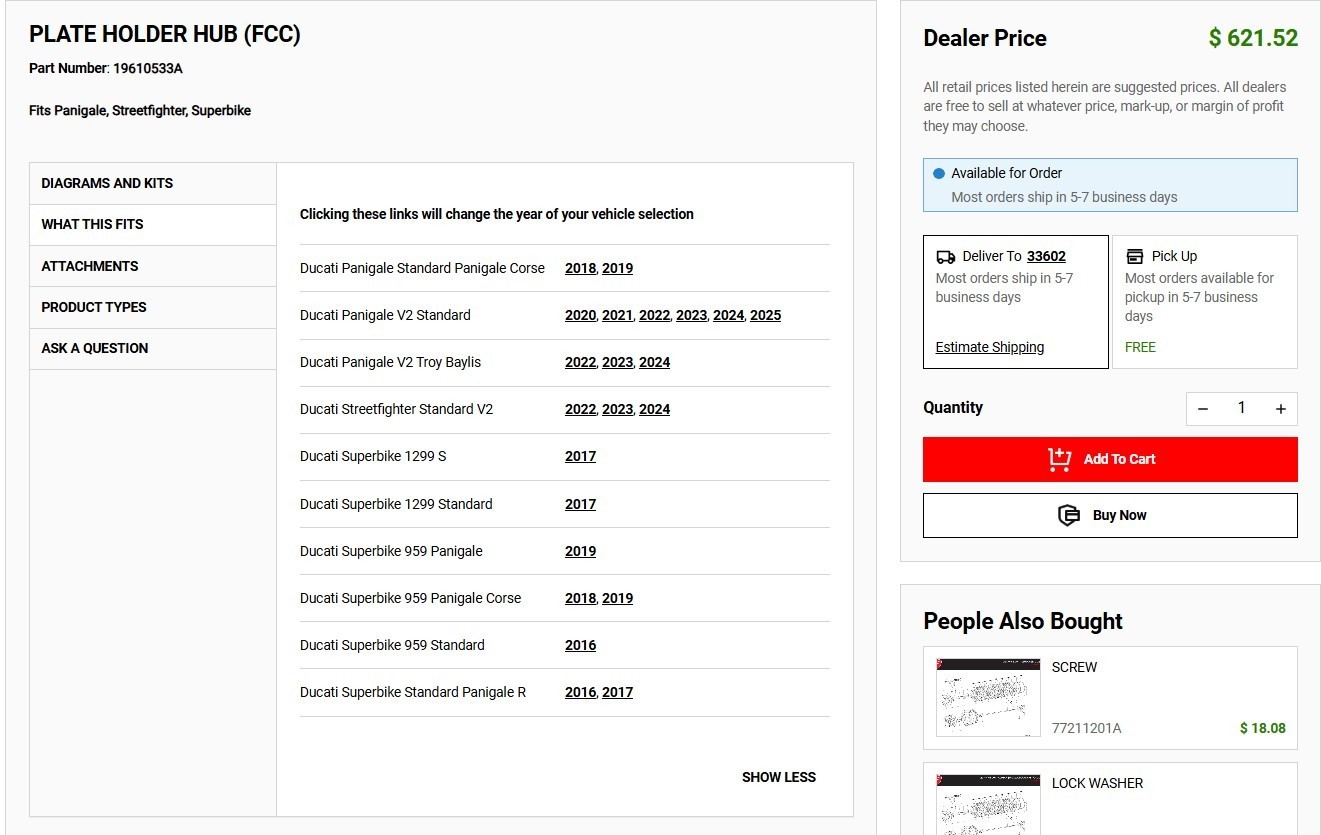This screenshot has width=1321, height=835.
Task: Decrease quantity with the minus button
Action: (1203, 409)
